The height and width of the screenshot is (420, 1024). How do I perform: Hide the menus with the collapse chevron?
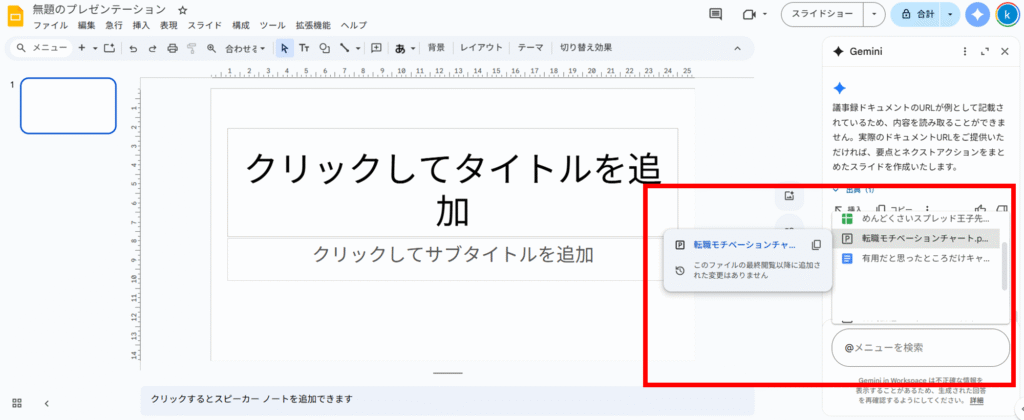pos(738,48)
